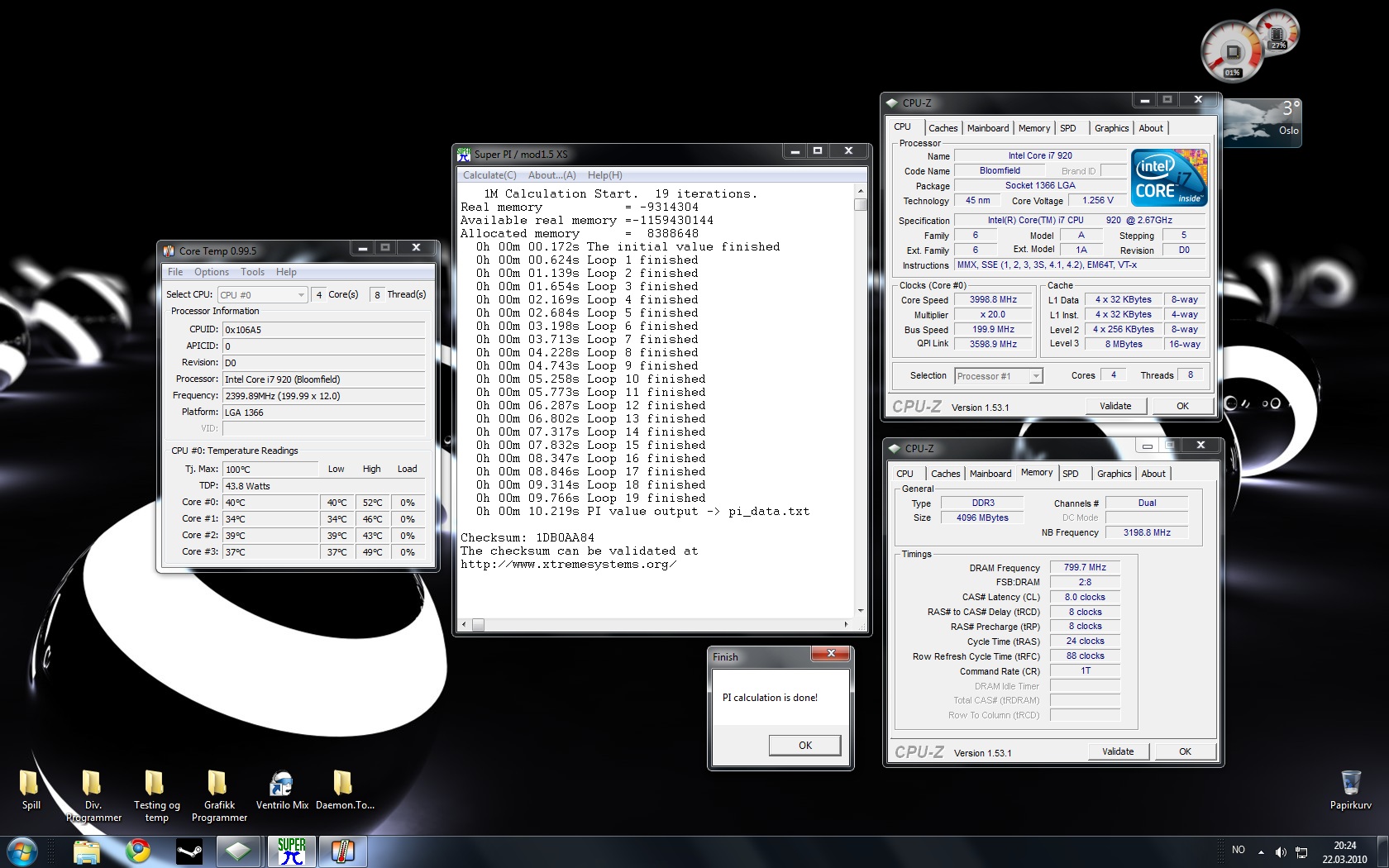Click Super PI horizontal scroll right arrow
The image size is (1389, 868).
tap(846, 624)
